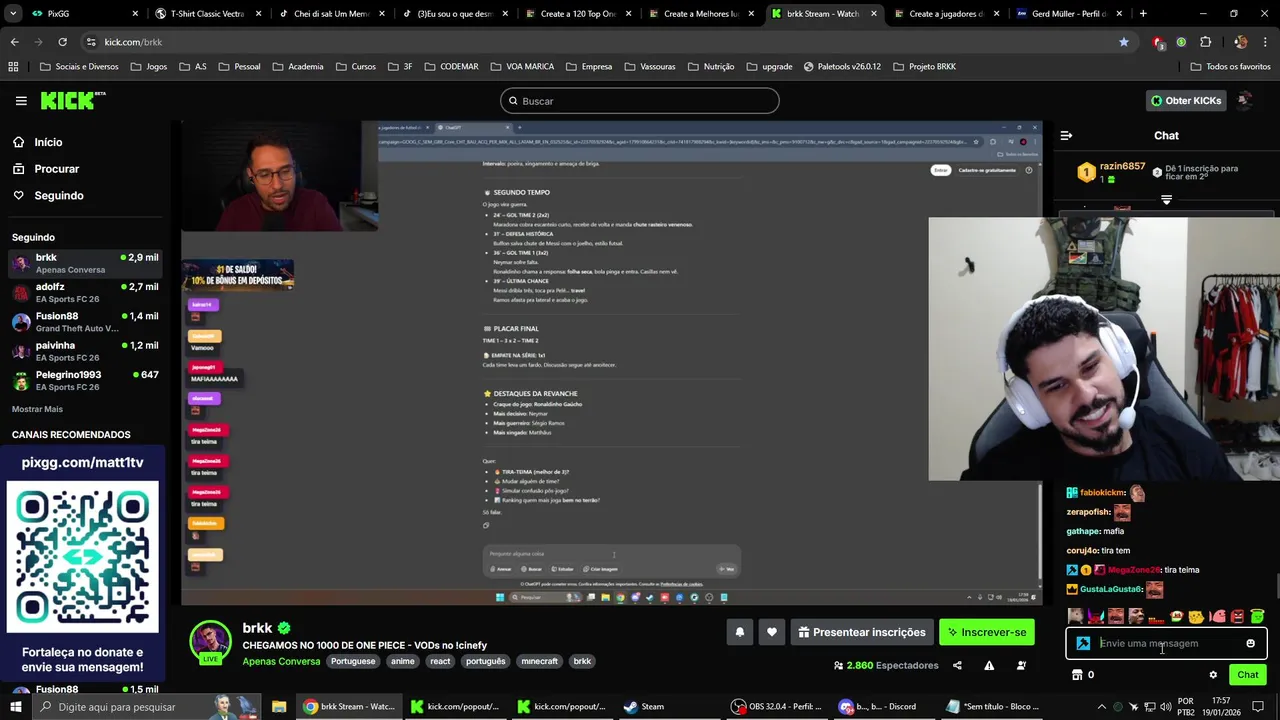Image resolution: width=1280 pixels, height=720 pixels.
Task: Open followed channel Fusion88
Action: click(85, 322)
